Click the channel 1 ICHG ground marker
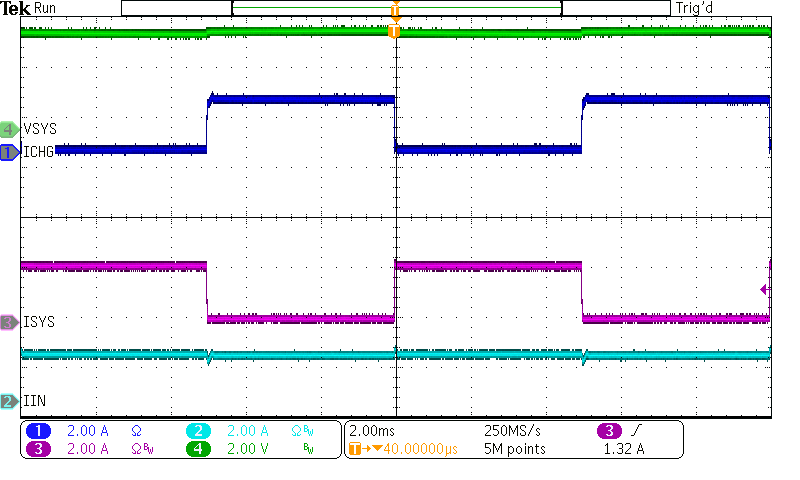This screenshot has width=800, height=480. pos(9,152)
